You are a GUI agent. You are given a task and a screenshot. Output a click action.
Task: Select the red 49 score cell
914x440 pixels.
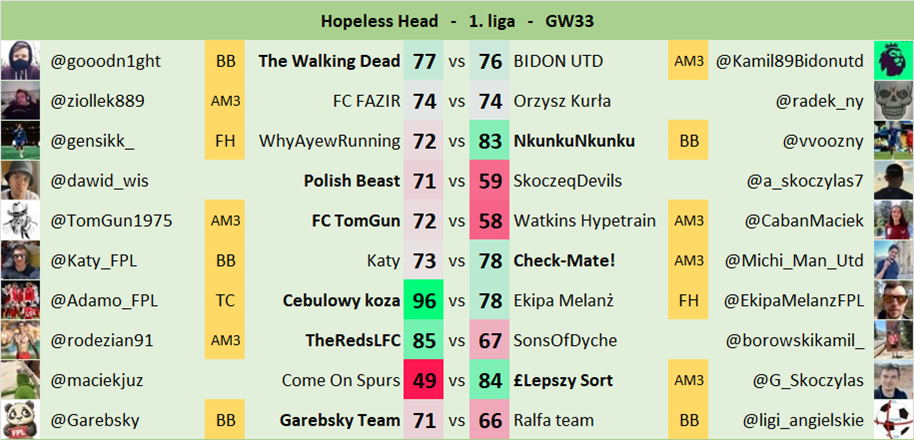click(x=424, y=380)
